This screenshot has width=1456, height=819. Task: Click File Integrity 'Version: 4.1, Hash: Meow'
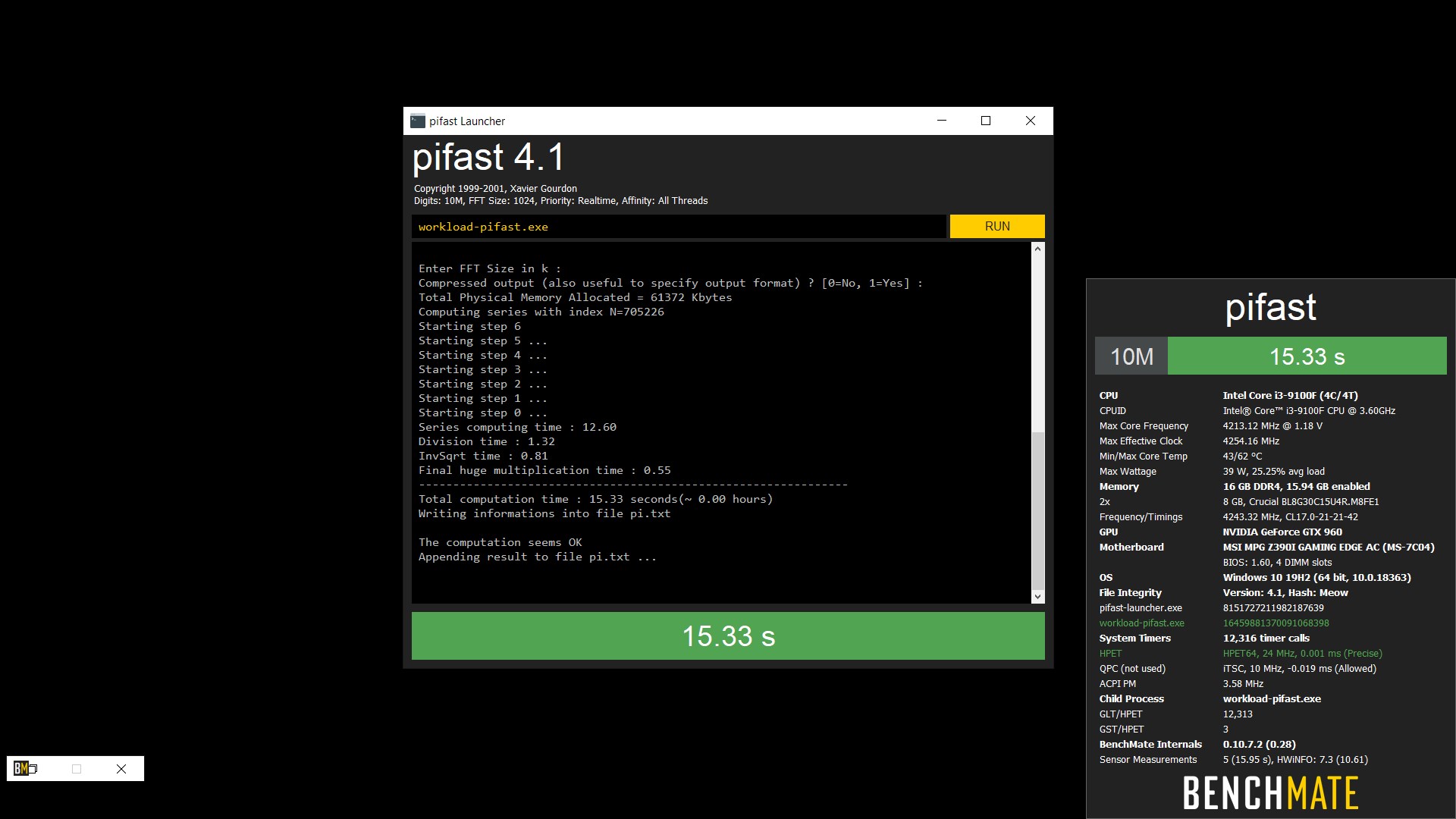pyautogui.click(x=1285, y=593)
